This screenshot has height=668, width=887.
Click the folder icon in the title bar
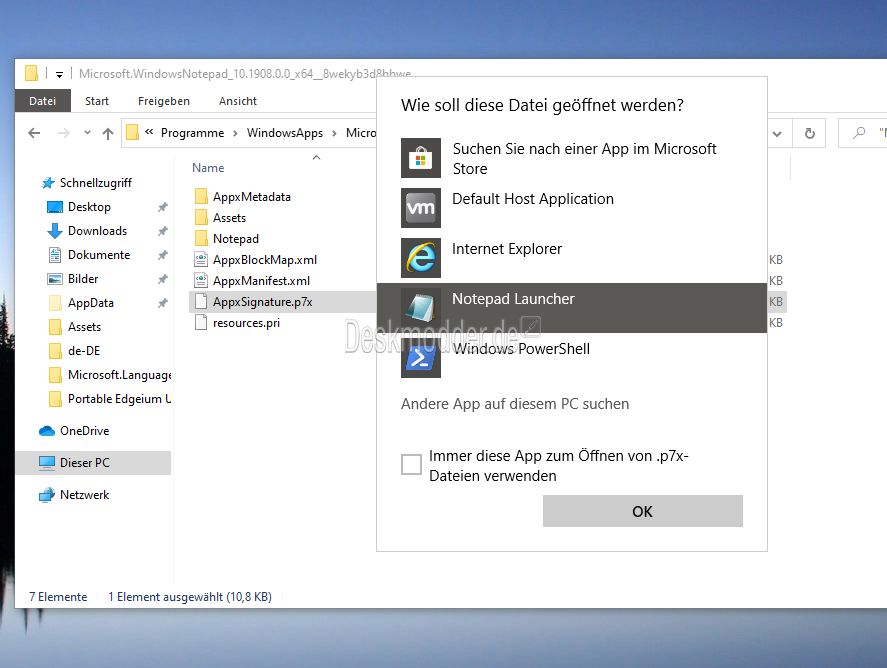(32, 74)
